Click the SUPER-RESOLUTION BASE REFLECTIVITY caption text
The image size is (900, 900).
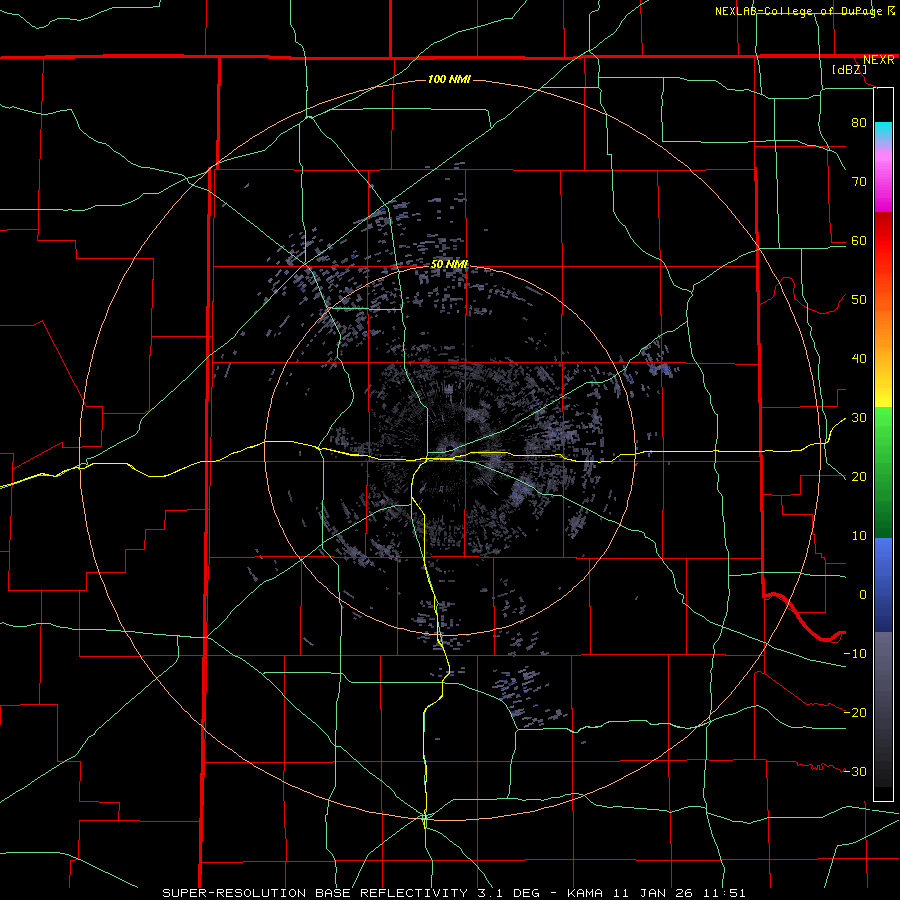click(314, 893)
